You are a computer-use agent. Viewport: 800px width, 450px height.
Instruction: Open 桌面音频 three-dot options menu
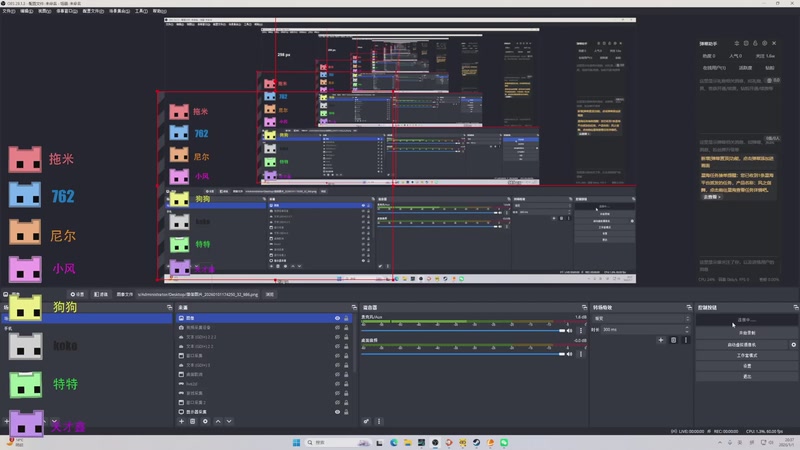coord(581,354)
